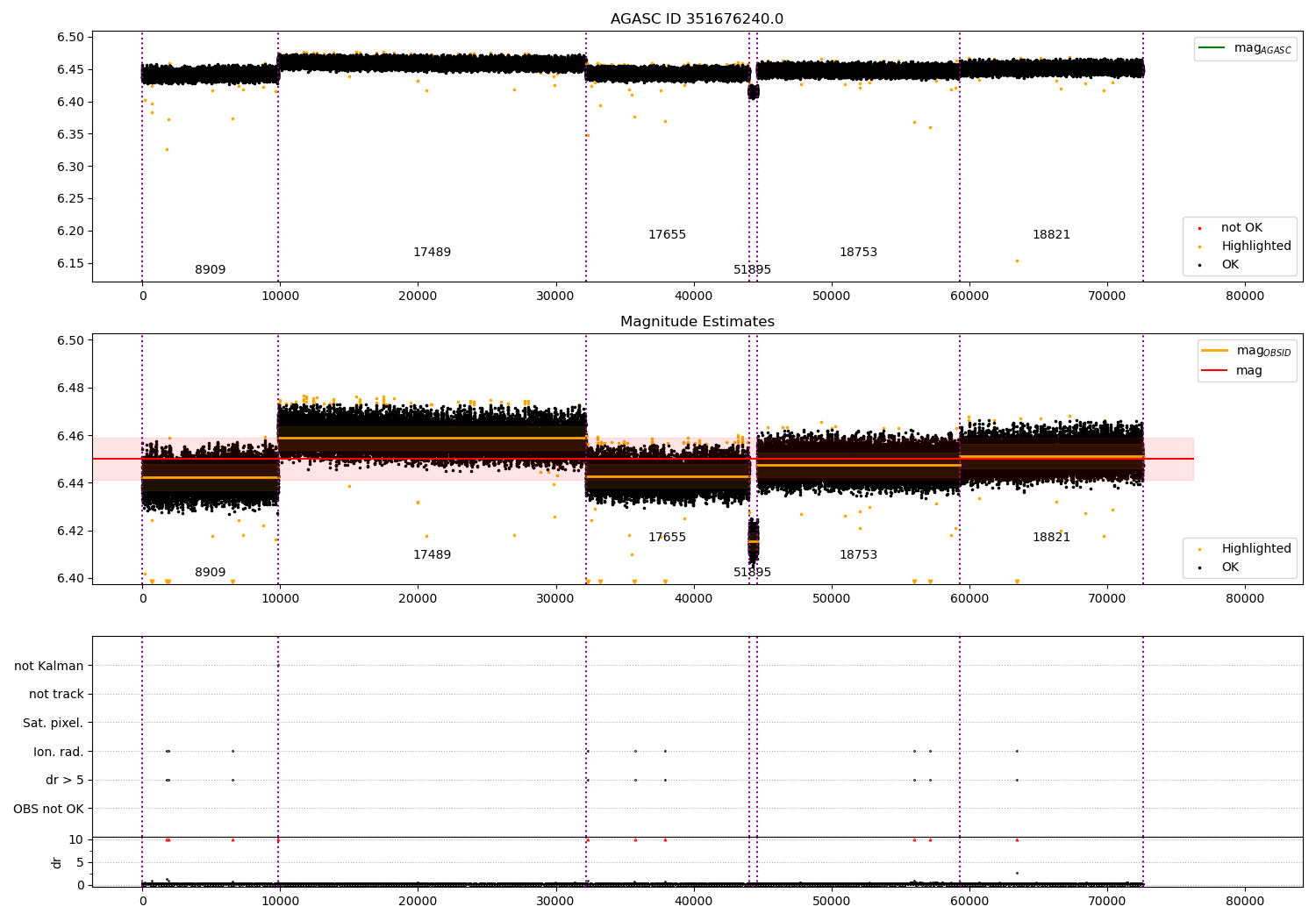
Task: Click 'Highlighted' legend entry in middle plot
Action: click(x=1256, y=549)
